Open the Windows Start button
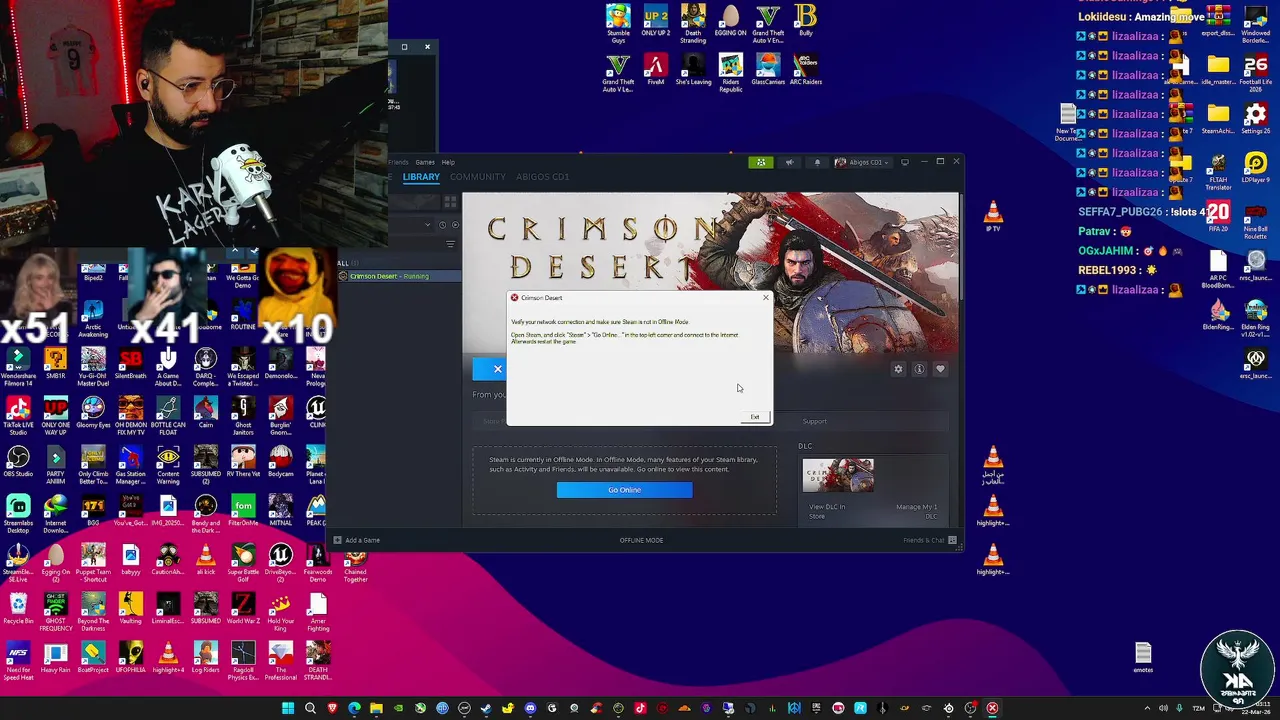Viewport: 1280px width, 720px height. coord(288,708)
